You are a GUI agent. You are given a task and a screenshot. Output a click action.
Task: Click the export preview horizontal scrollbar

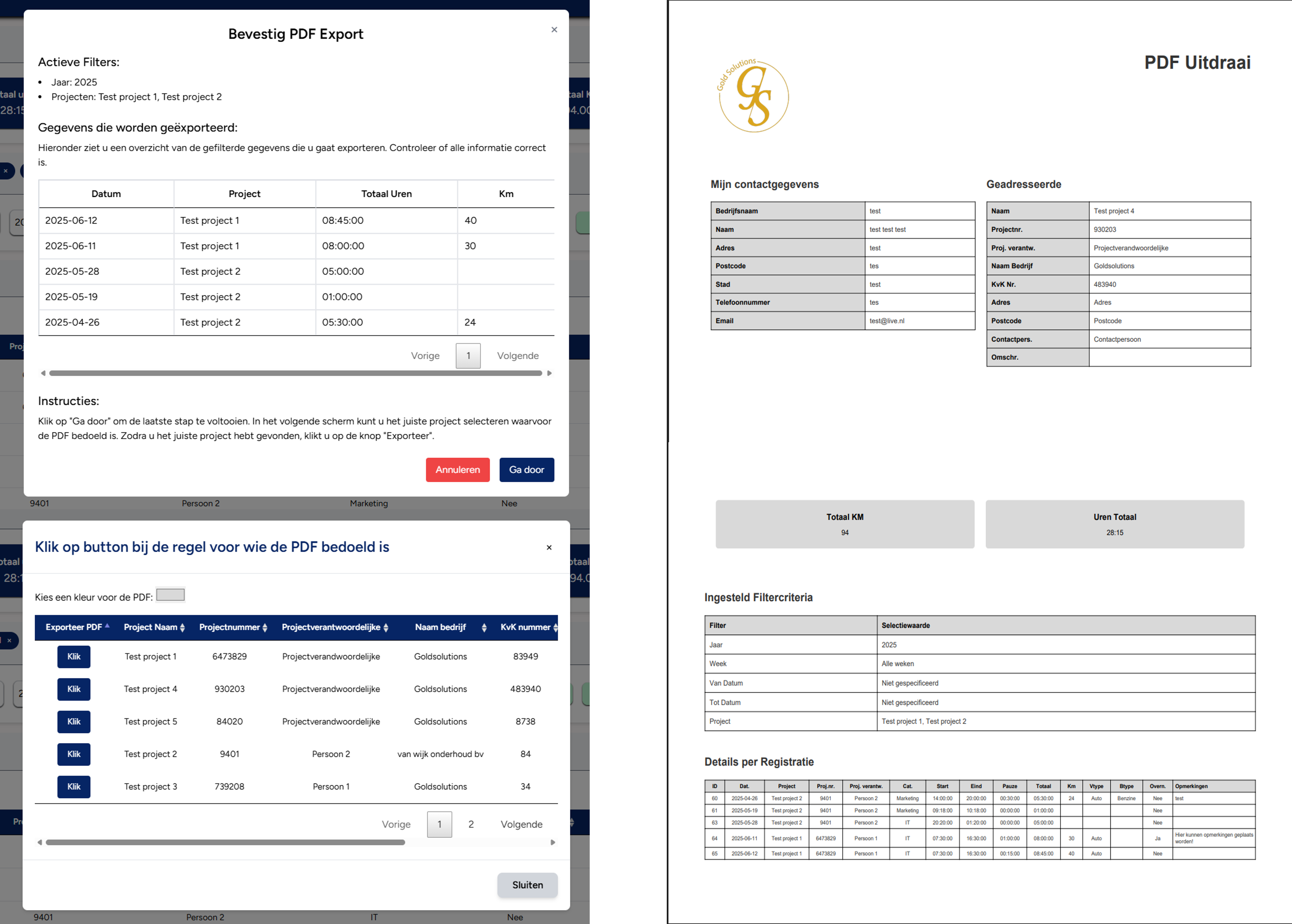tap(295, 373)
